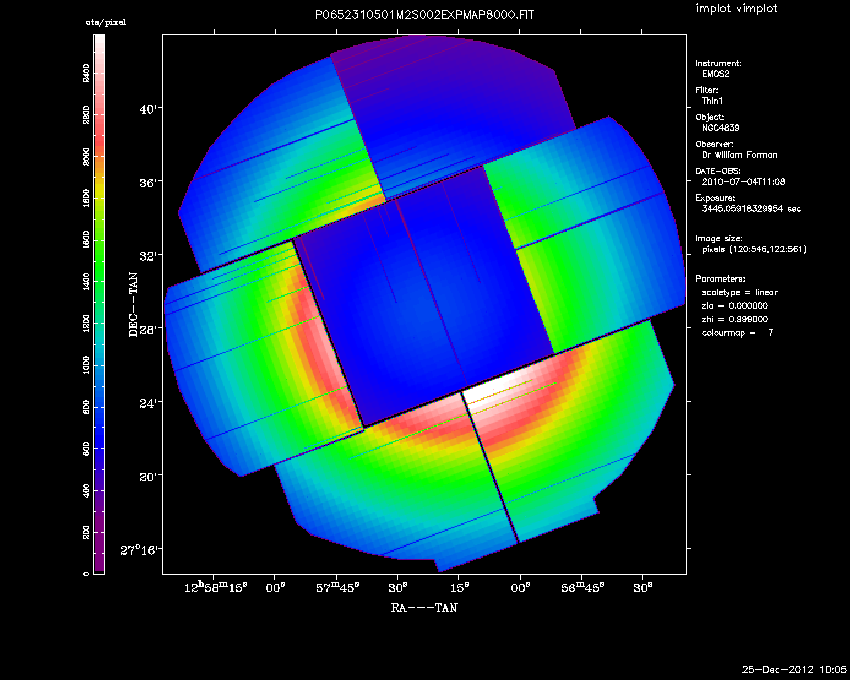Viewport: 850px width, 680px height.
Task: Click the 40' declination tick label
Action: [151, 110]
